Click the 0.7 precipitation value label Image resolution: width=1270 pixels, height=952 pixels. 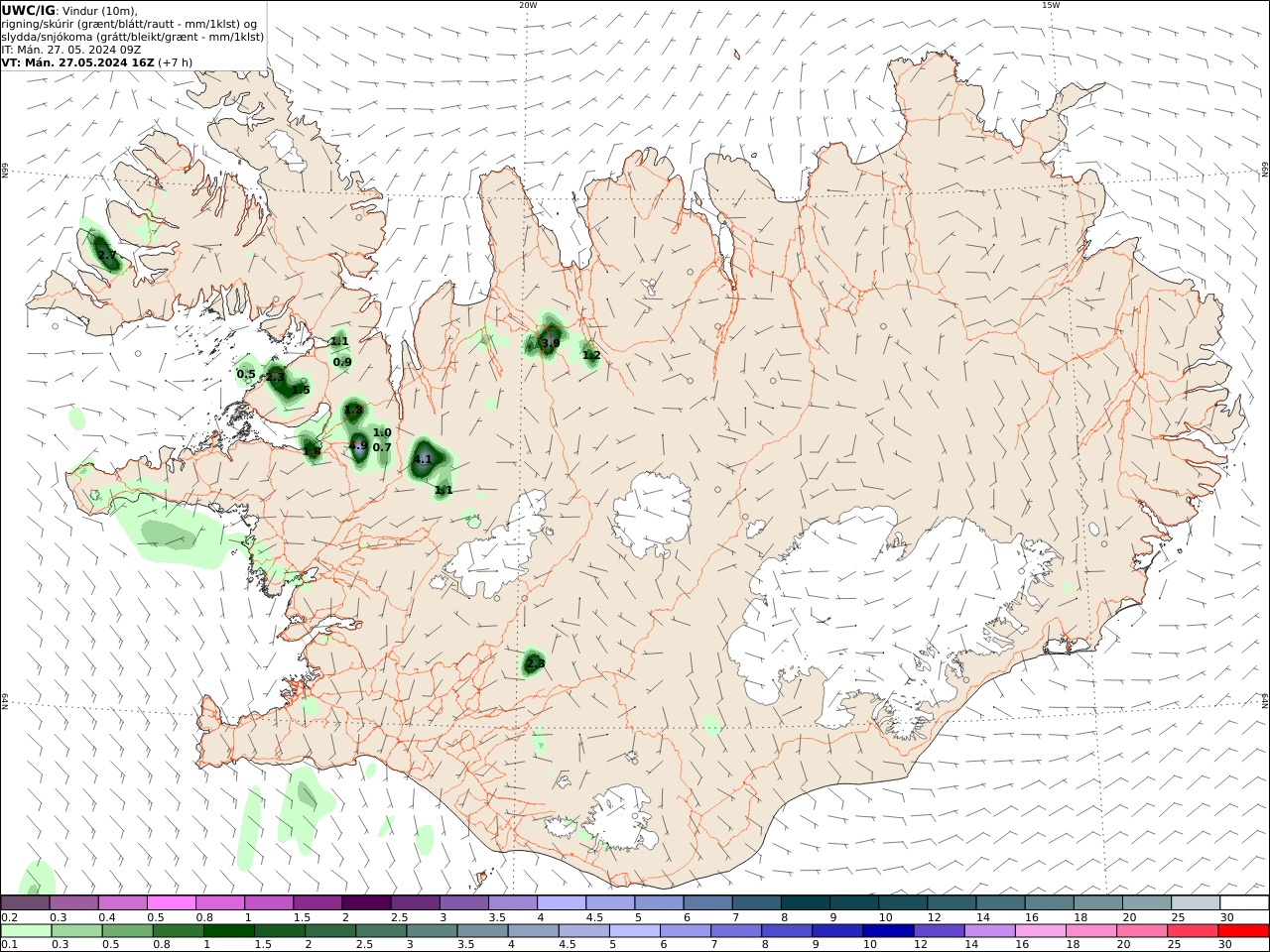(382, 448)
